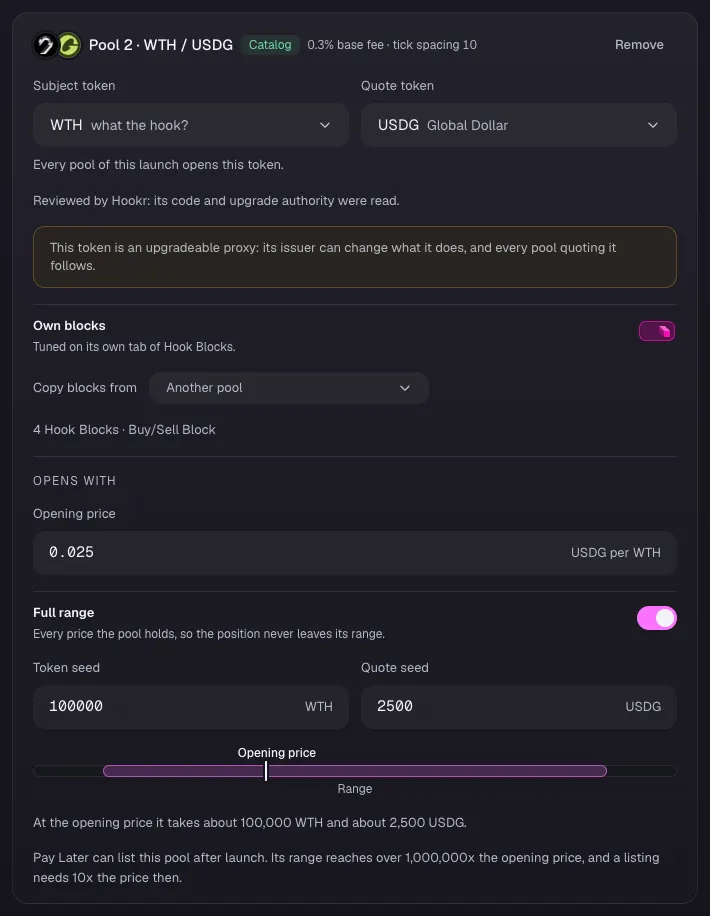710x916 pixels.
Task: Toggle the Own blocks switch
Action: [x=657, y=331]
